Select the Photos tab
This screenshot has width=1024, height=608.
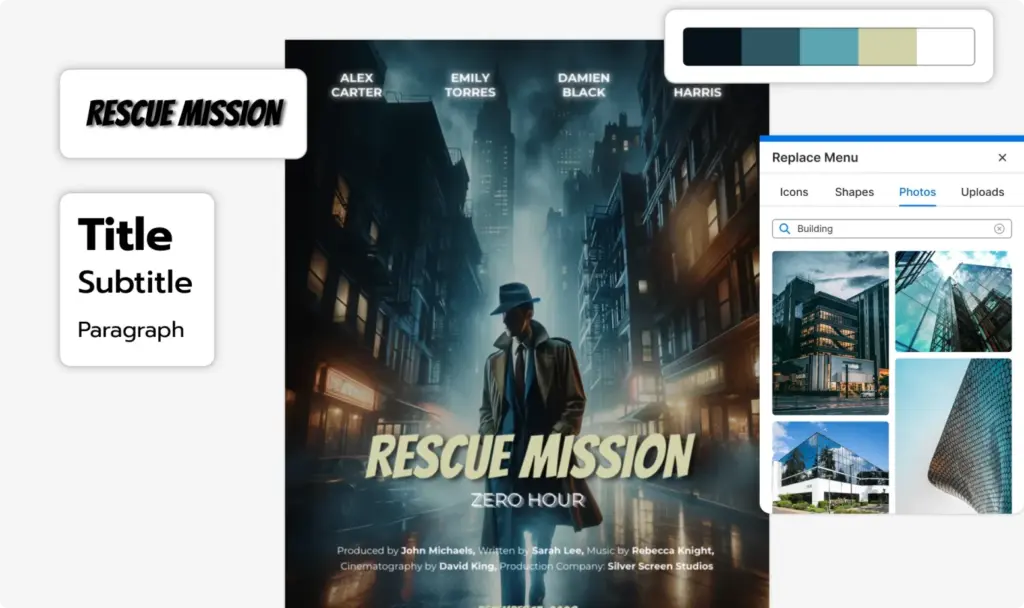pyautogui.click(x=917, y=192)
